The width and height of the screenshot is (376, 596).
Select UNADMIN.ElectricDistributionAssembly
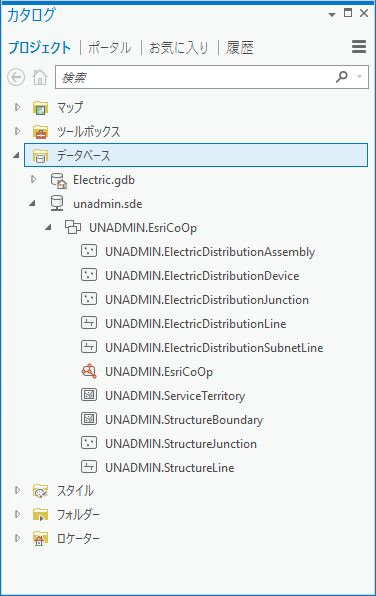click(x=210, y=252)
